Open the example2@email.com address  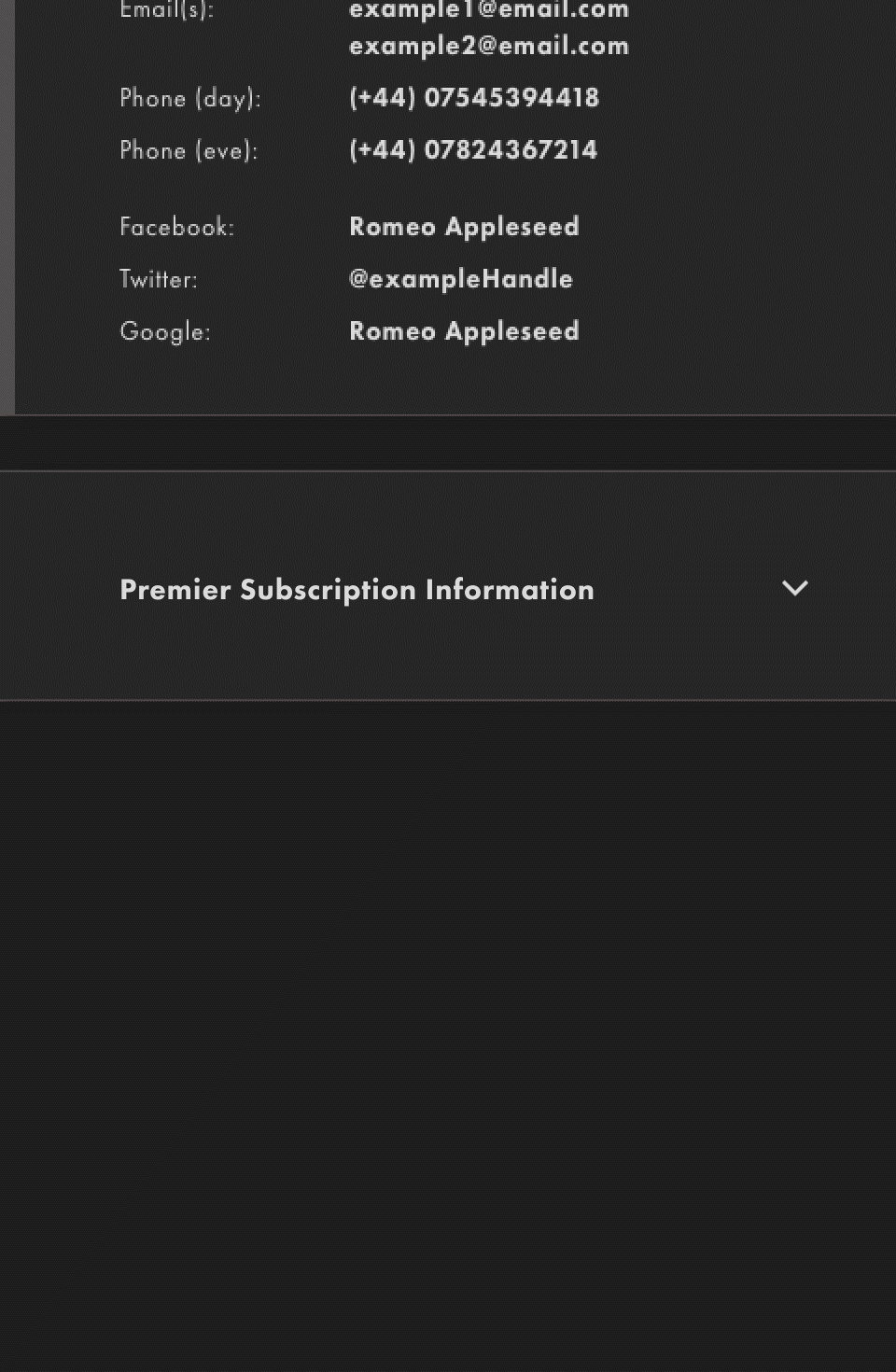pyautogui.click(x=488, y=46)
